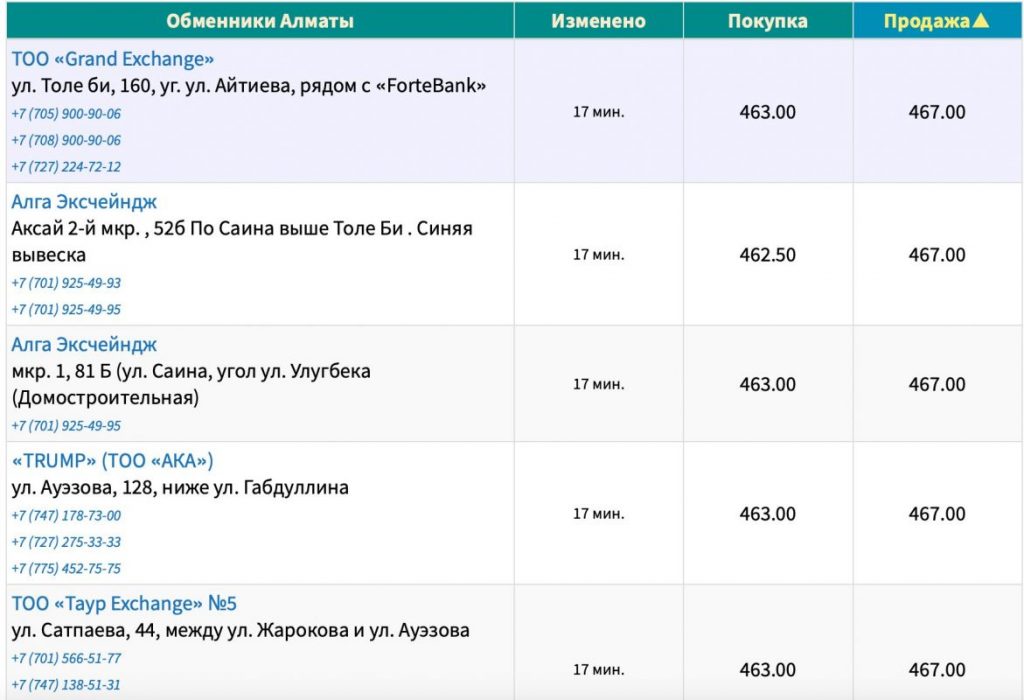Call TRUMP at +7 (775) 452-75-75
Screen dimensions: 1024x700
(x=66, y=568)
